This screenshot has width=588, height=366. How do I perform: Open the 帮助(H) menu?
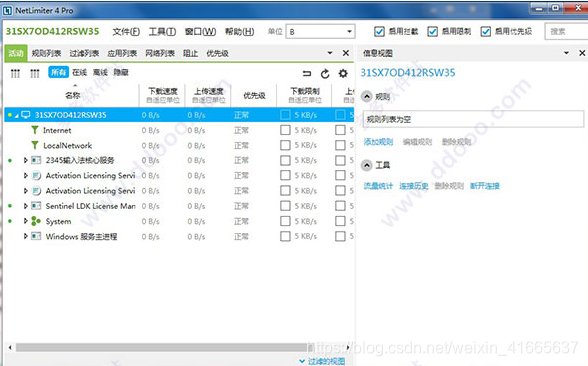(x=239, y=32)
